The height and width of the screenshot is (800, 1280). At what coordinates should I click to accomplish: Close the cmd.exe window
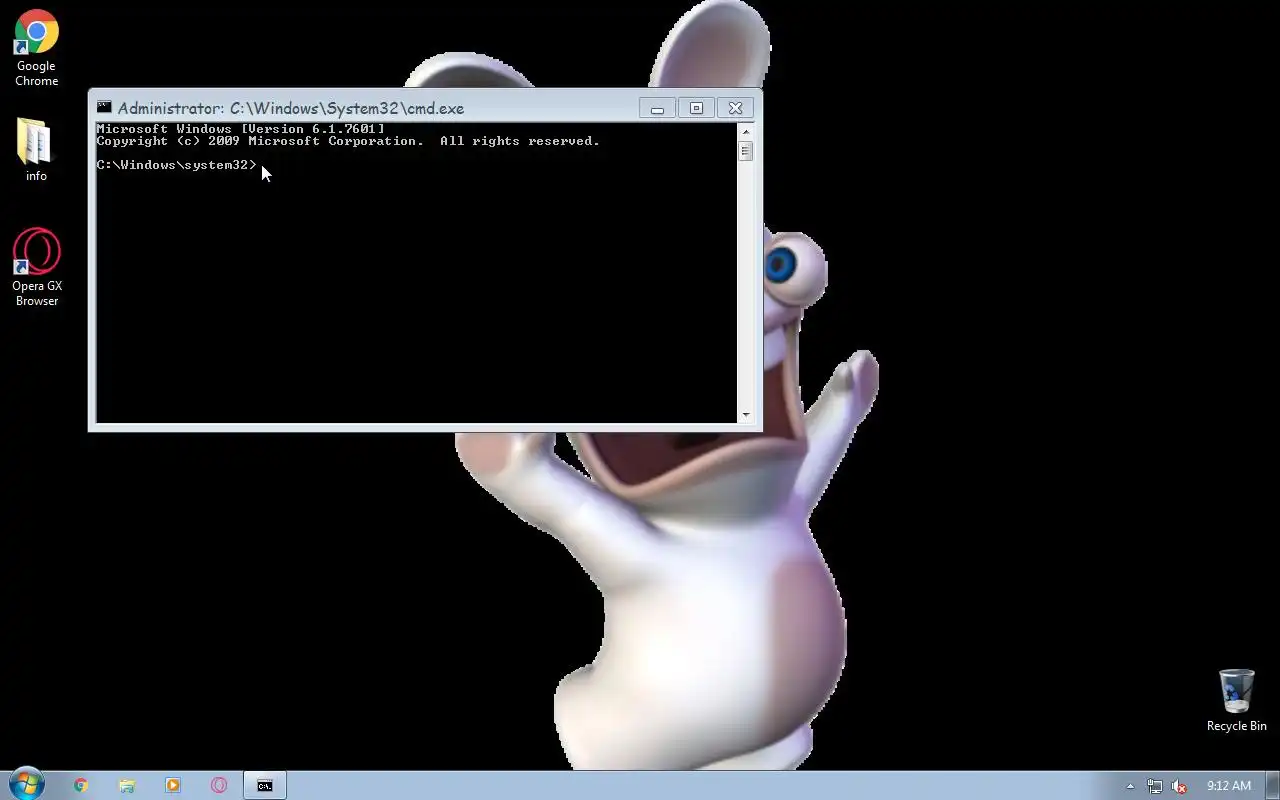(735, 108)
